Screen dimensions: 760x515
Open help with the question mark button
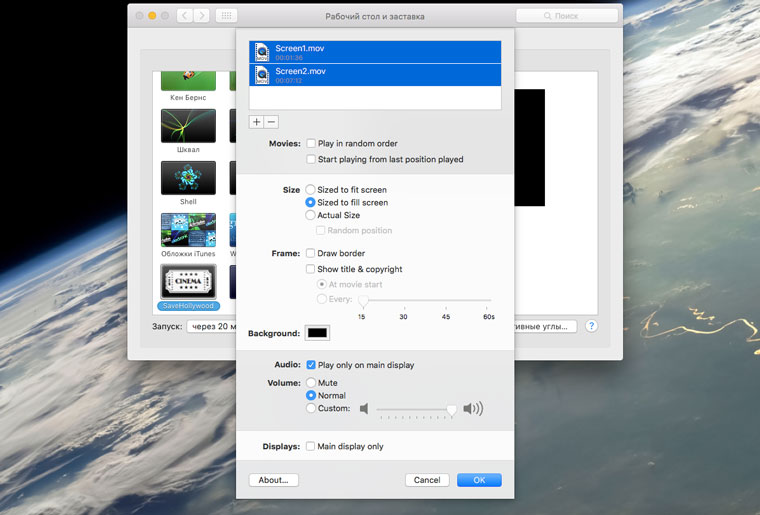pyautogui.click(x=591, y=326)
